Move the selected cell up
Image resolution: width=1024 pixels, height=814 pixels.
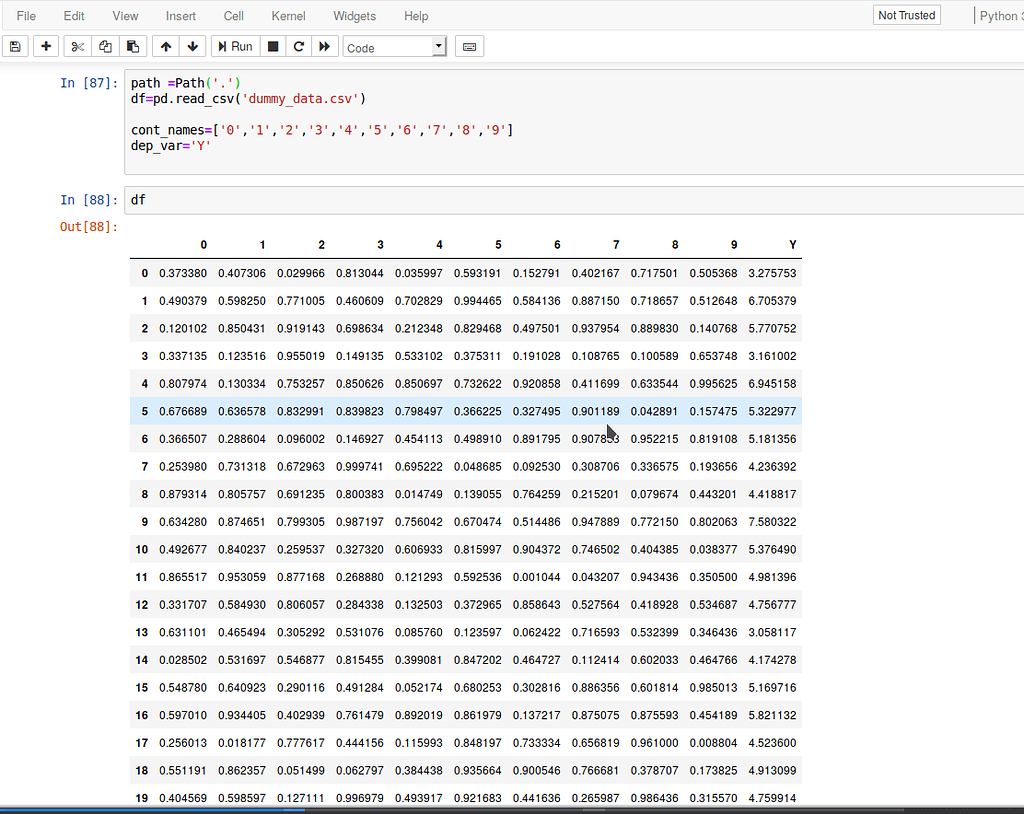point(165,46)
